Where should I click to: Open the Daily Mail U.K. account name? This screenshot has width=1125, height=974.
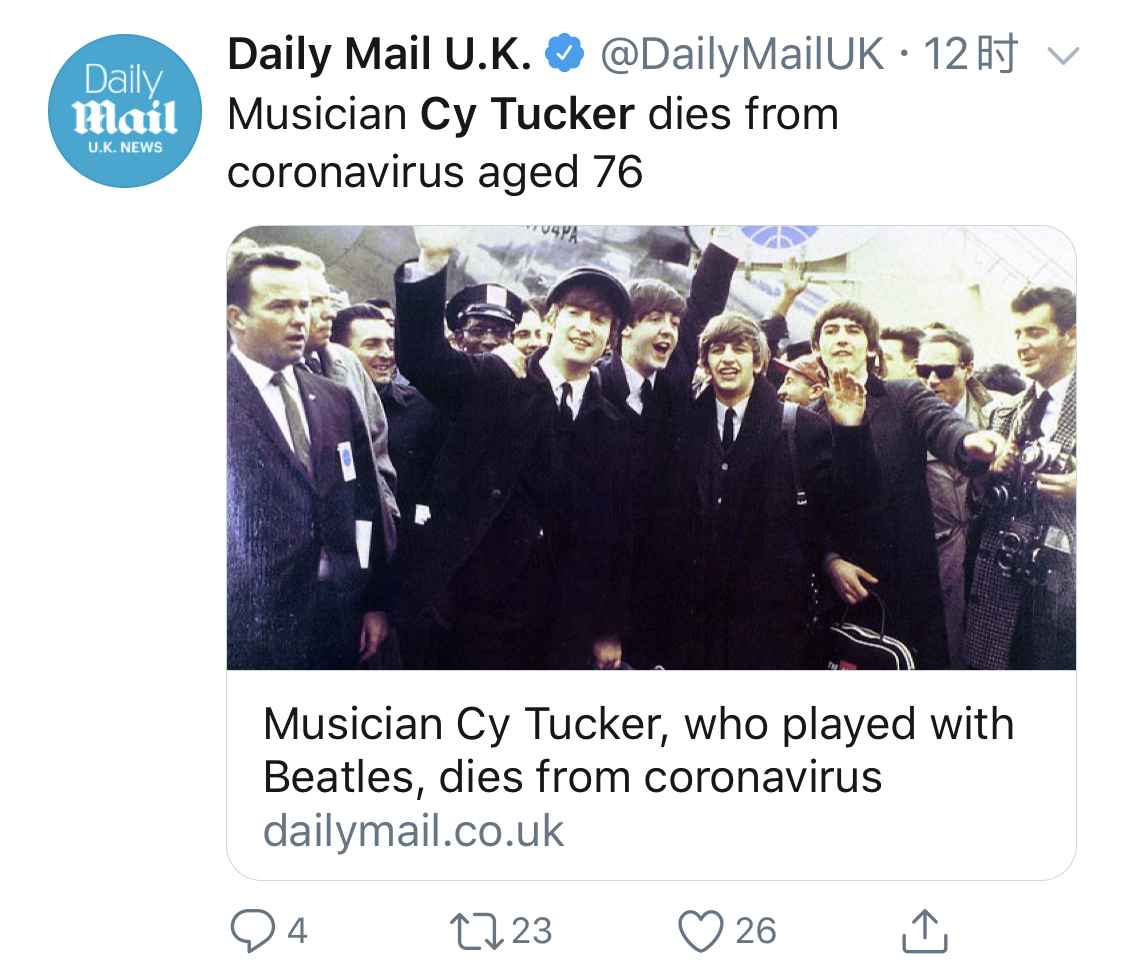(x=379, y=56)
